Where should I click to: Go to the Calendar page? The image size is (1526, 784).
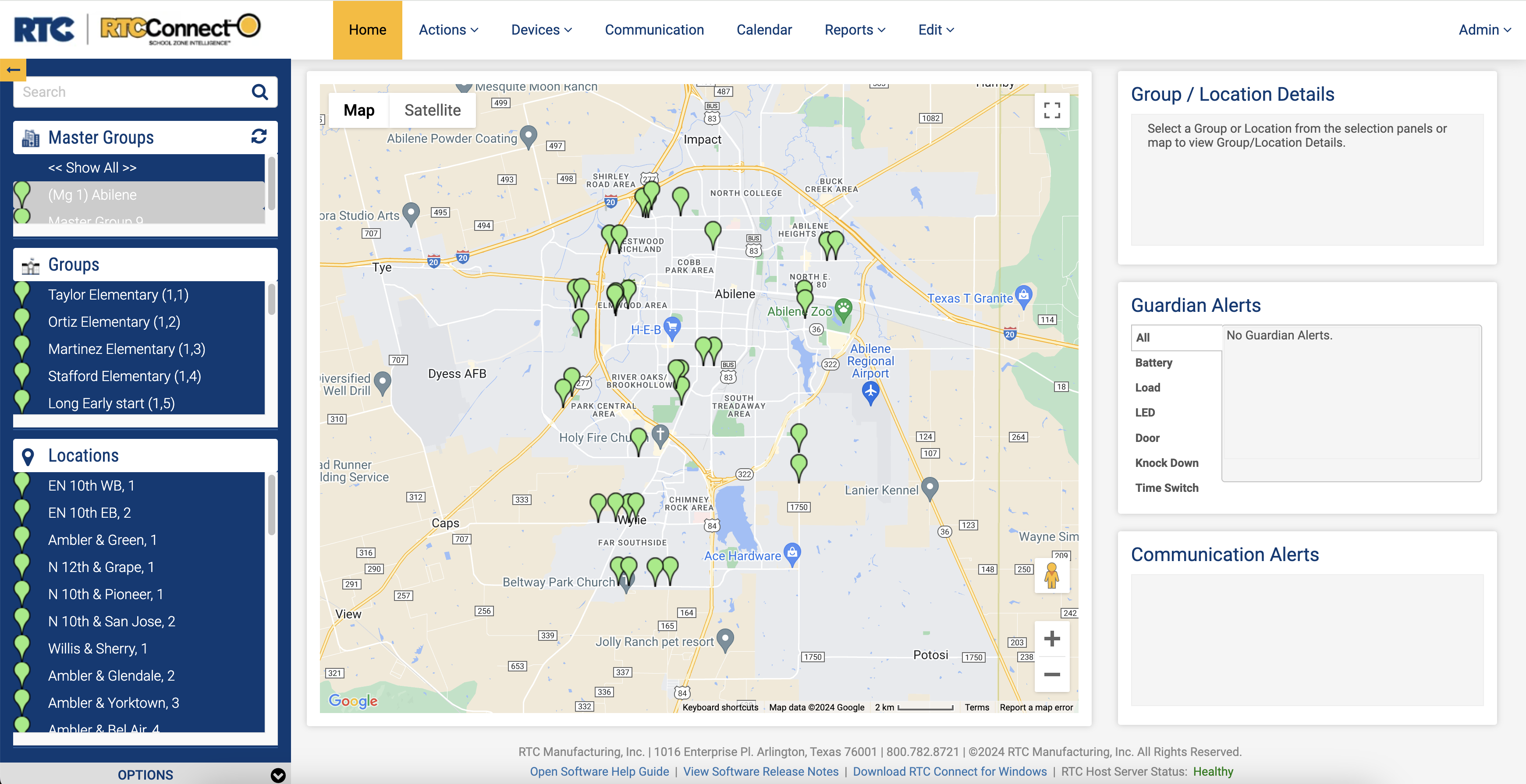click(763, 30)
